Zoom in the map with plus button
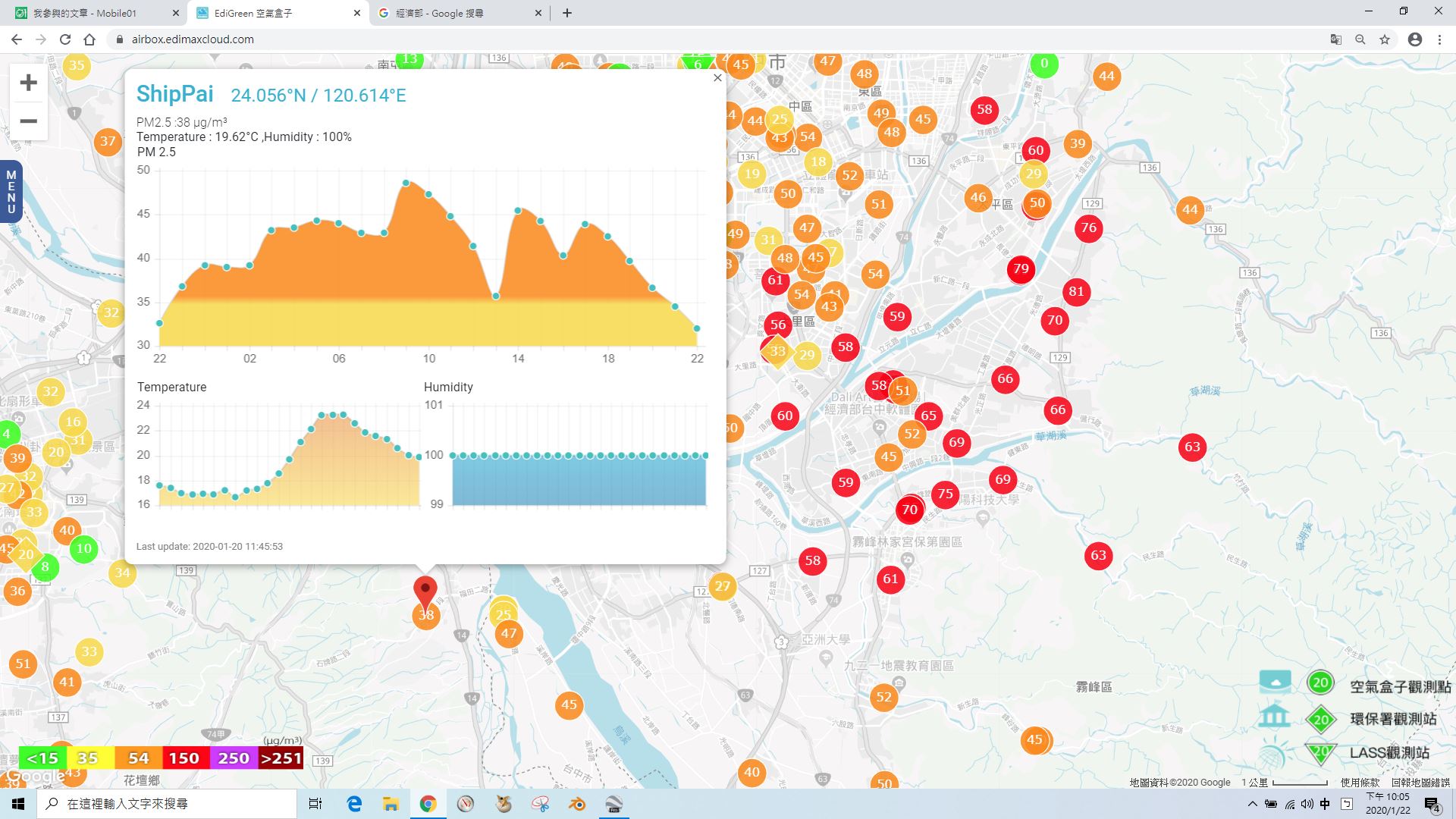 tap(28, 83)
